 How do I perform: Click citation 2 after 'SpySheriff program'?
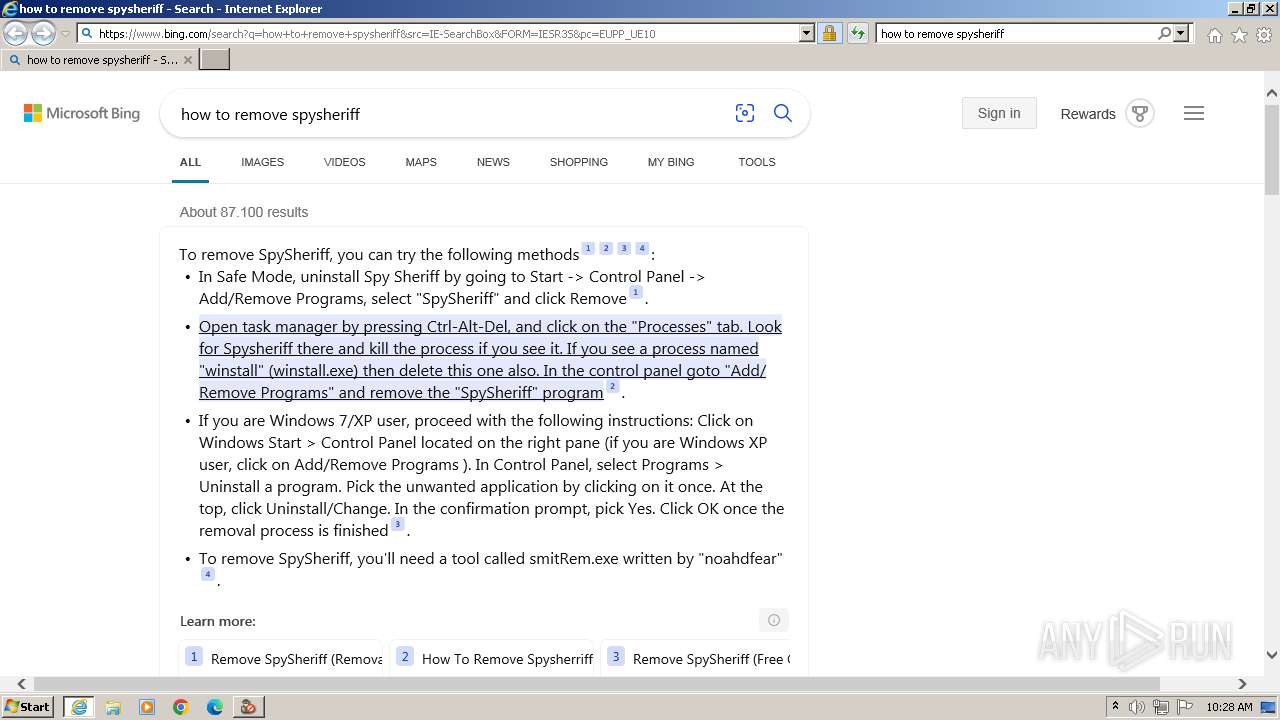coord(613,387)
